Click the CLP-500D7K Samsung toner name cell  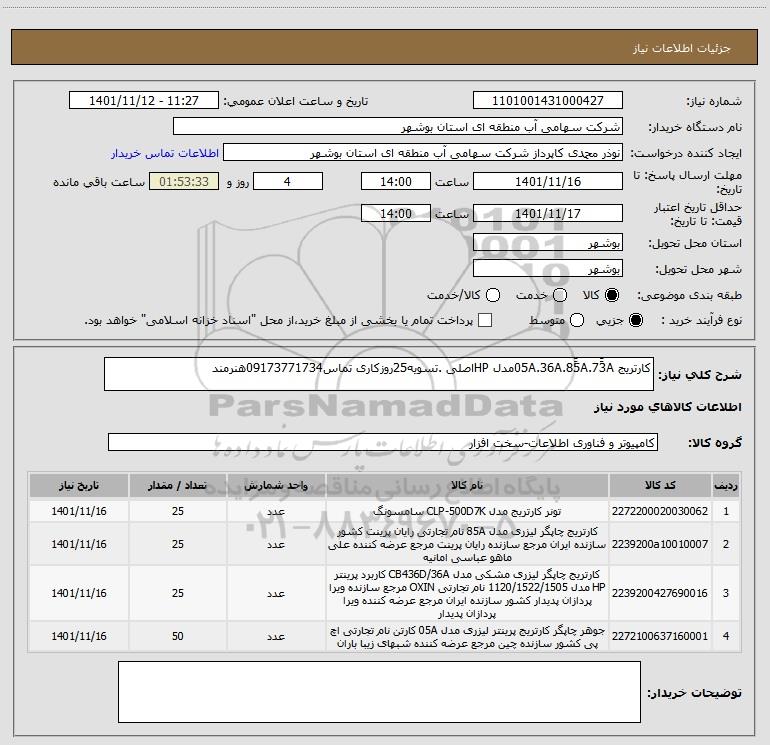click(467, 511)
